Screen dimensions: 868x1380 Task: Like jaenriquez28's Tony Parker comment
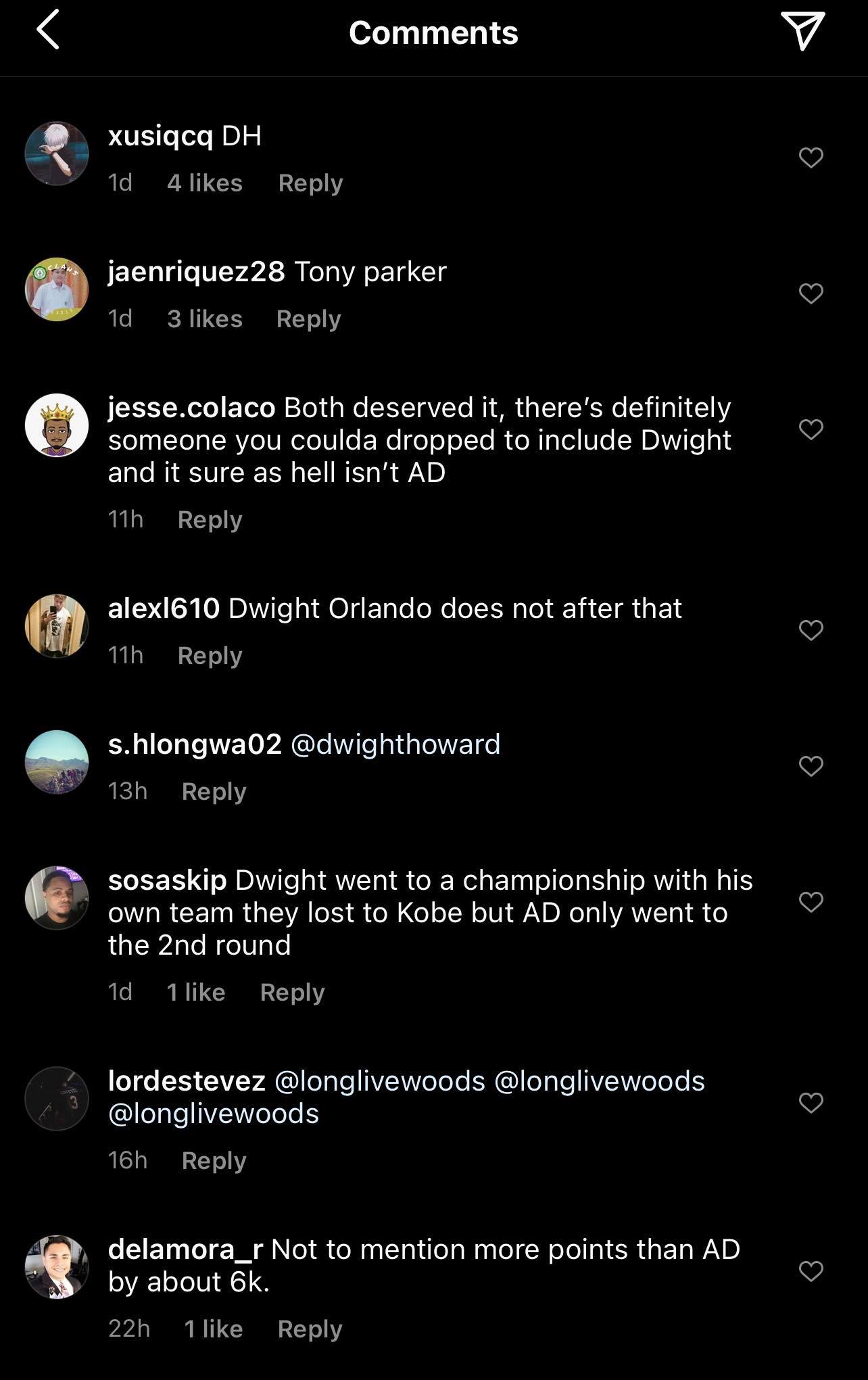811,293
